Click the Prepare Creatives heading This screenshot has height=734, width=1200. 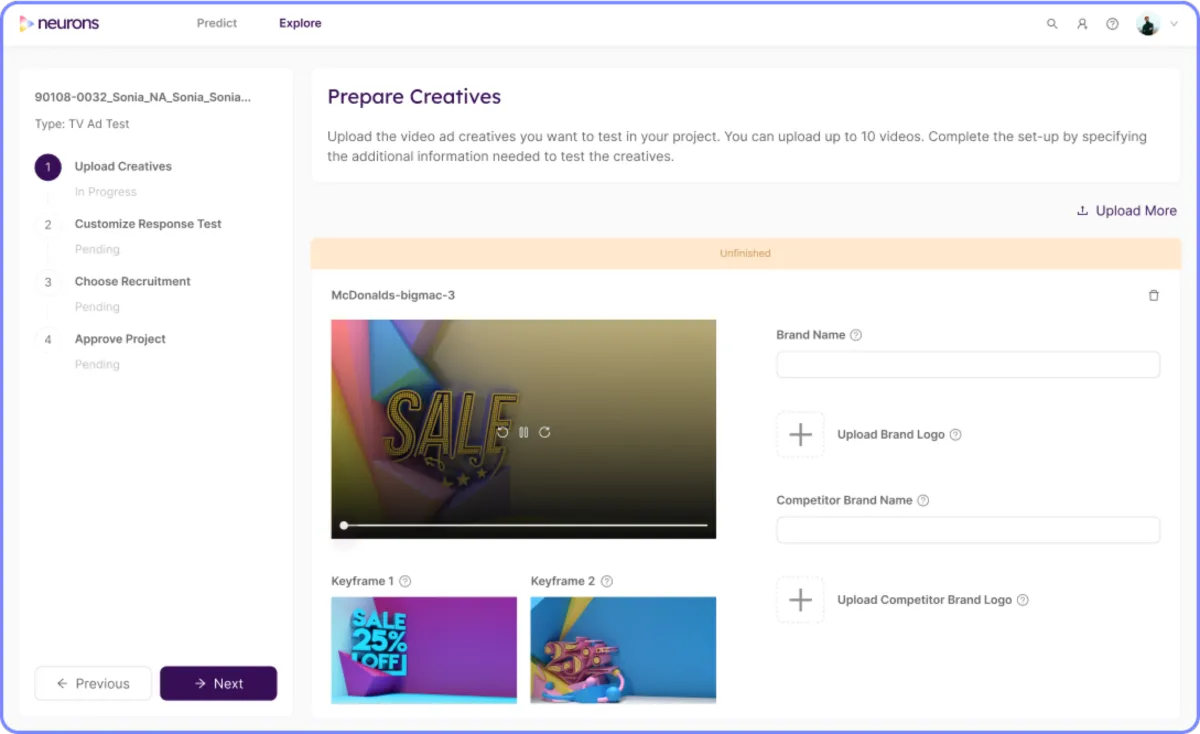[414, 97]
